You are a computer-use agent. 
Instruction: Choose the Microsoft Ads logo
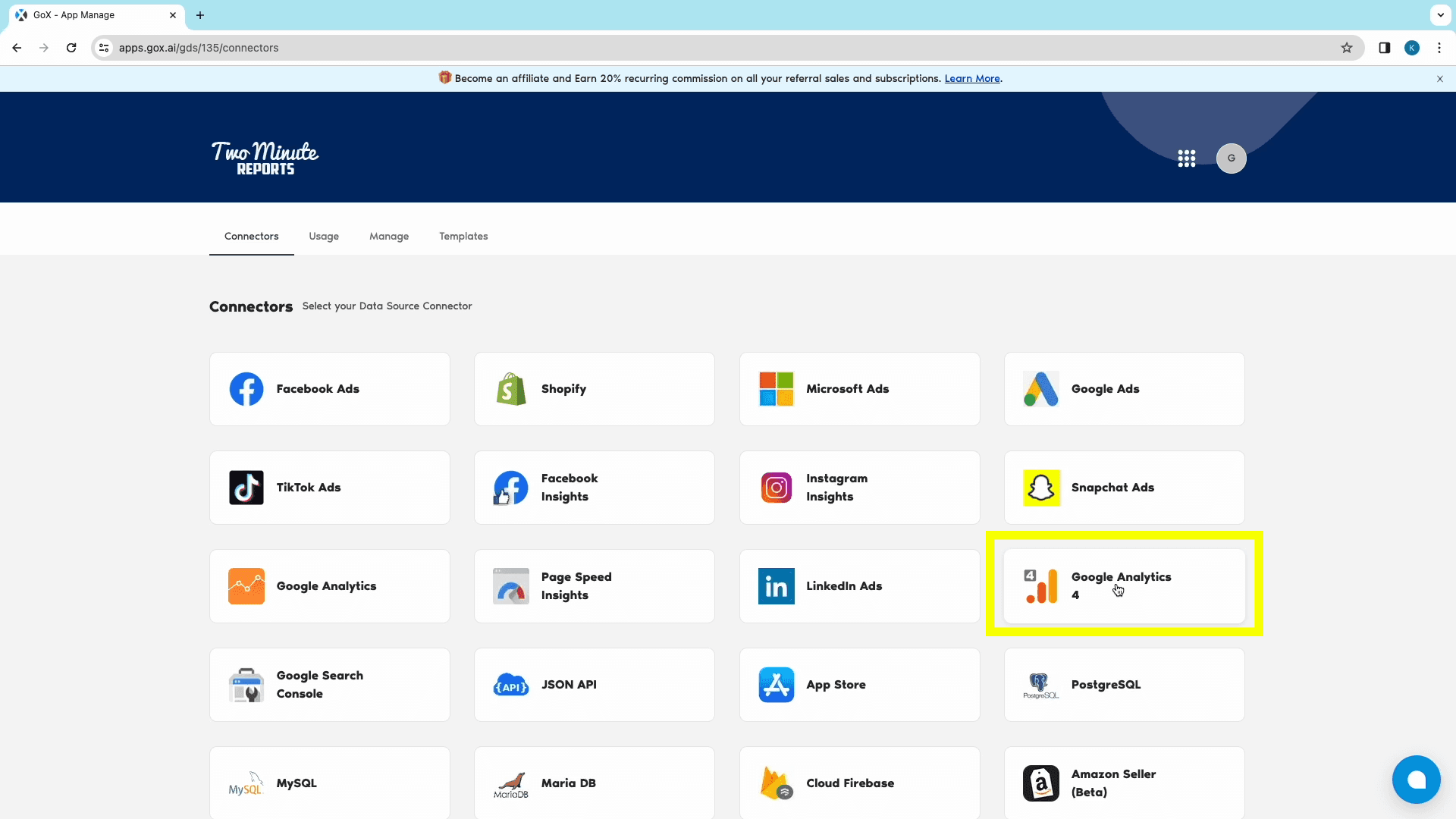coord(777,389)
